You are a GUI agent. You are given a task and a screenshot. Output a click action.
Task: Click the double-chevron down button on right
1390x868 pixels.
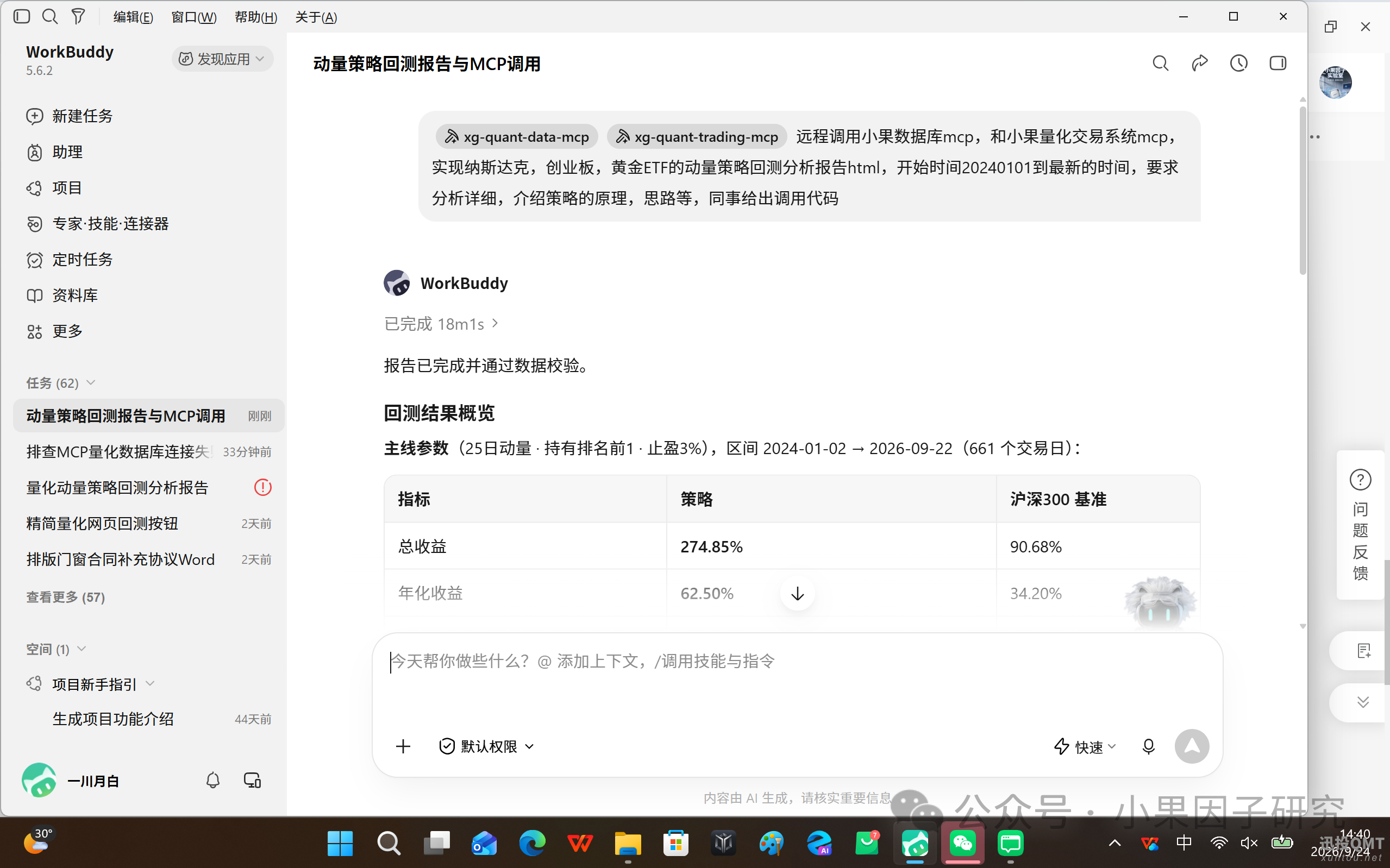[1363, 702]
